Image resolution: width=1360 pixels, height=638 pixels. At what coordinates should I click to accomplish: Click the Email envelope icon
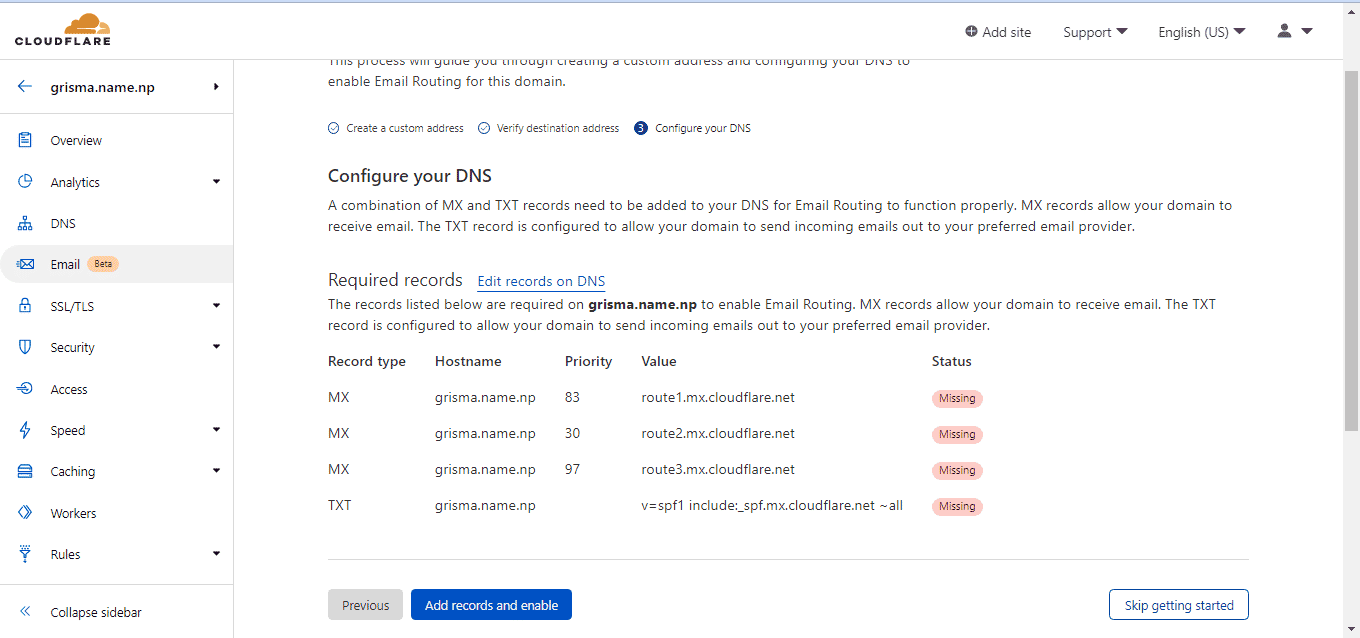tap(25, 264)
